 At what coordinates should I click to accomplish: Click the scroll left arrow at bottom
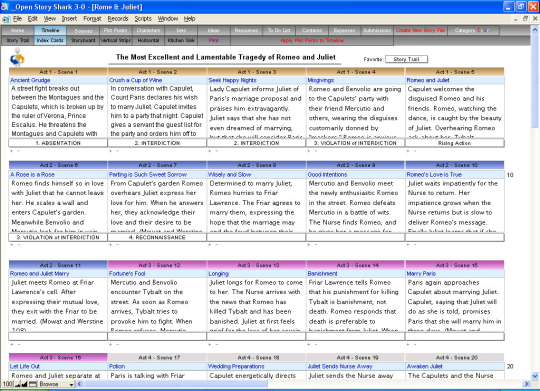pyautogui.click(x=80, y=384)
